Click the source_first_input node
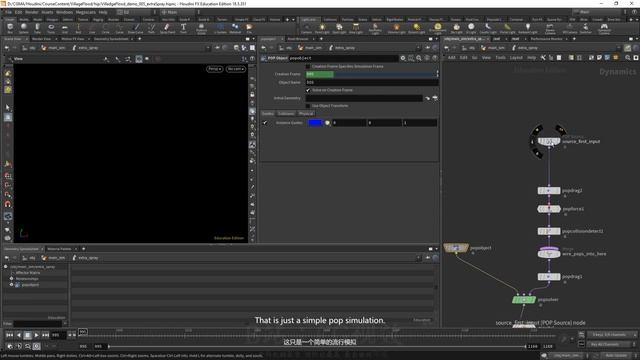The image size is (640, 360). tap(549, 141)
